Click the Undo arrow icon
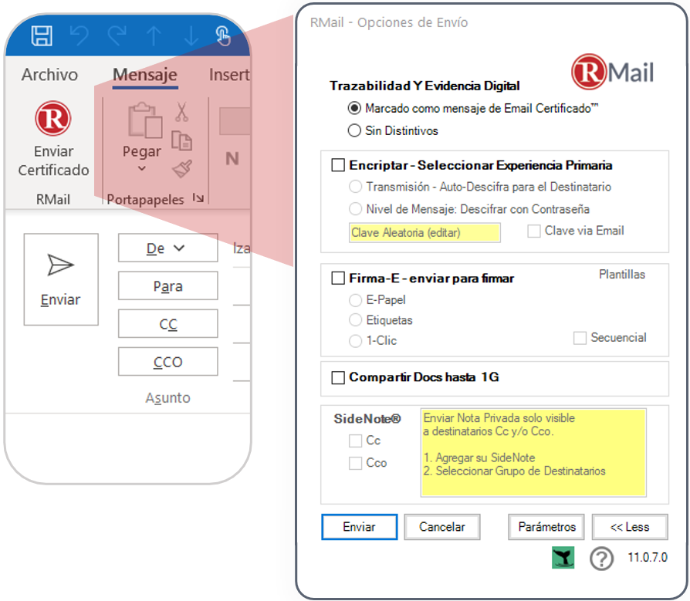This screenshot has height=601, width=690. pos(80,37)
